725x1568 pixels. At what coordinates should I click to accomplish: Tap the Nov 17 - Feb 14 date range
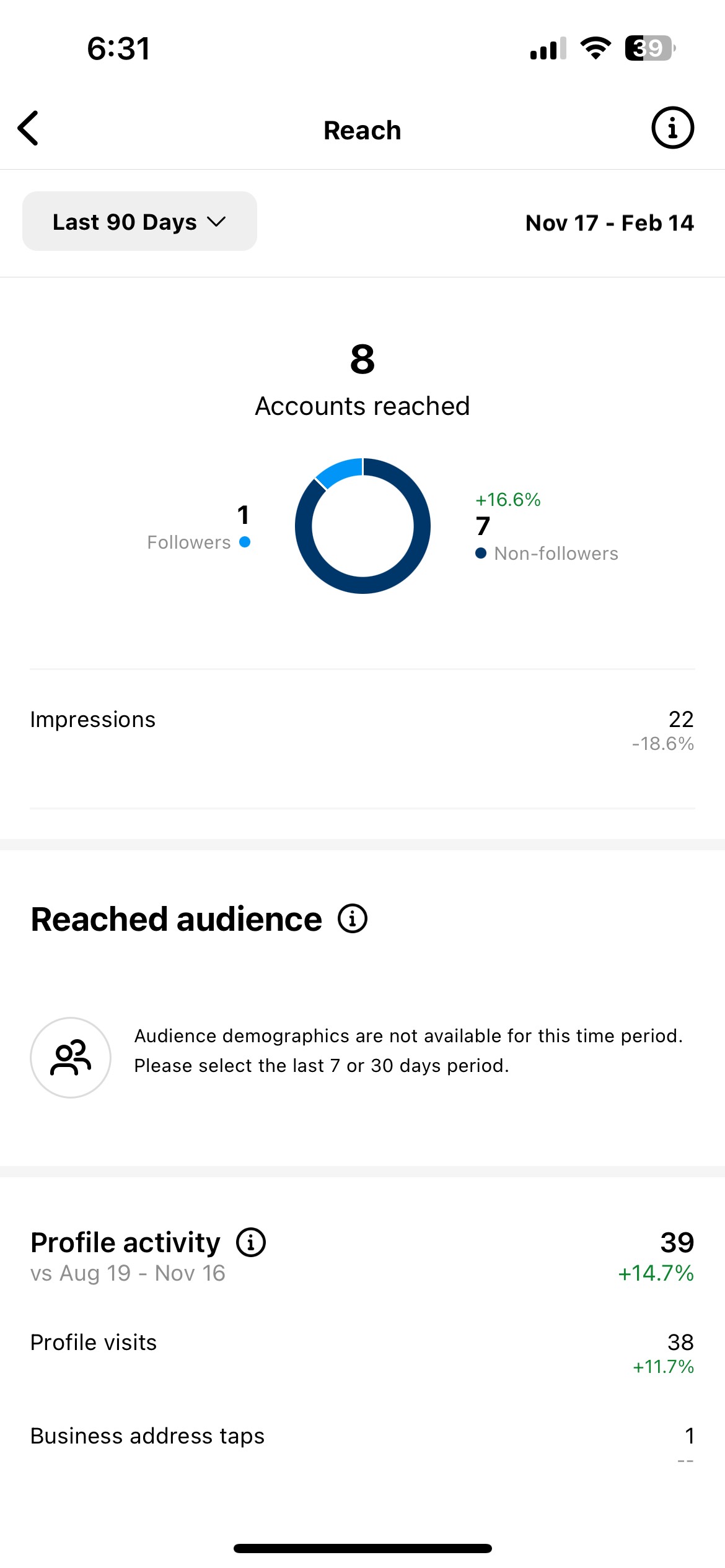click(609, 223)
